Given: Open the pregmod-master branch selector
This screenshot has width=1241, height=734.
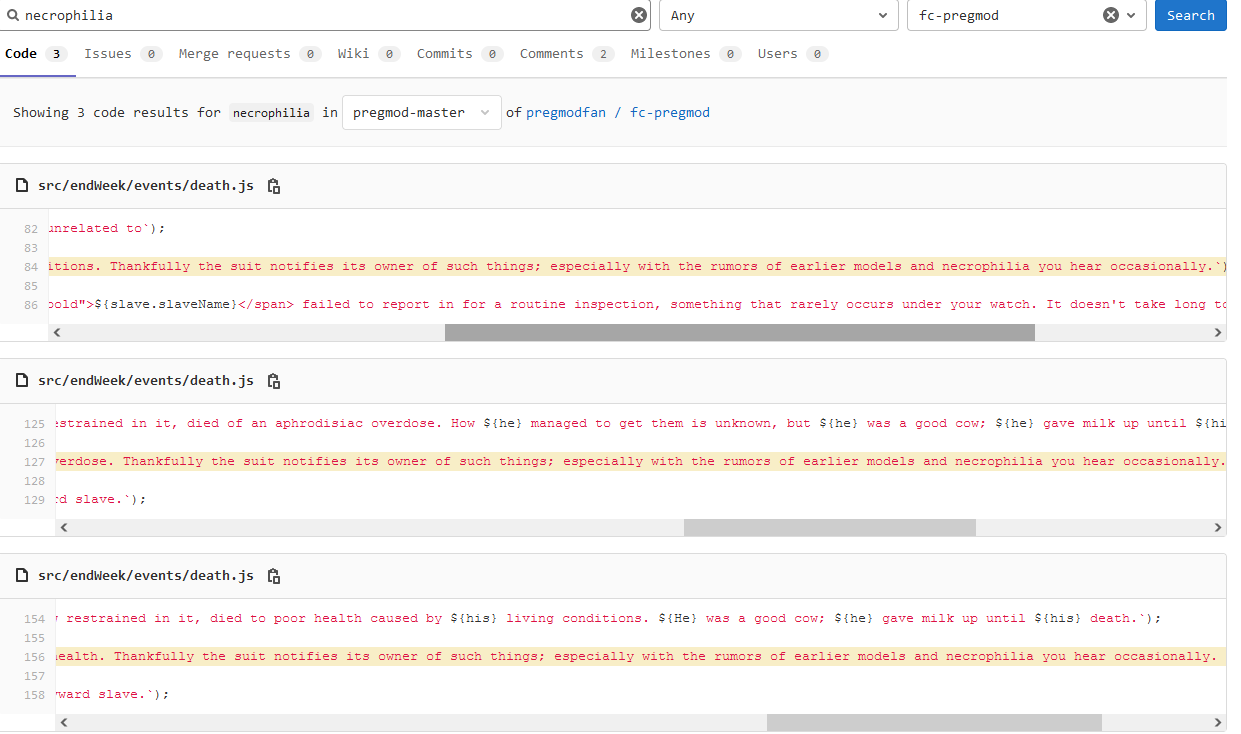Looking at the screenshot, I should point(421,113).
